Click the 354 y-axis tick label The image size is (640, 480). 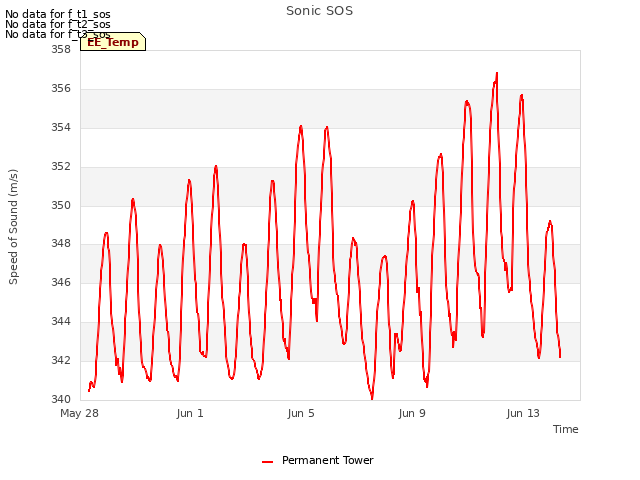[x=61, y=128]
